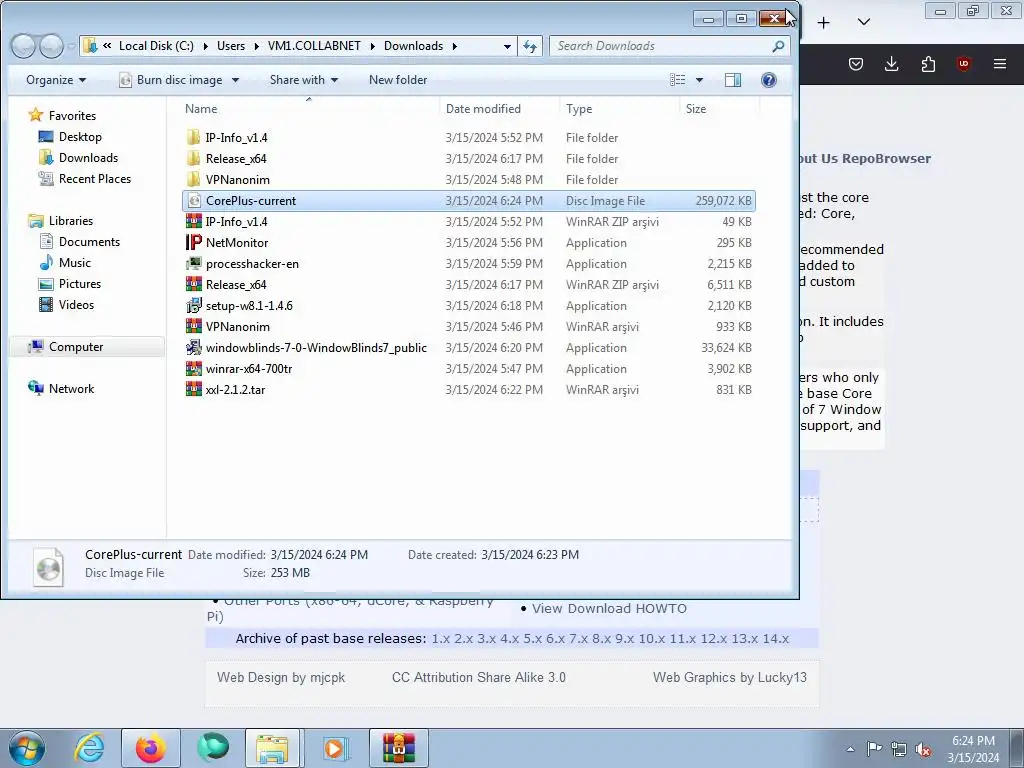Viewport: 1024px width, 768px height.
Task: Click Burn disc image
Action: pos(171,80)
